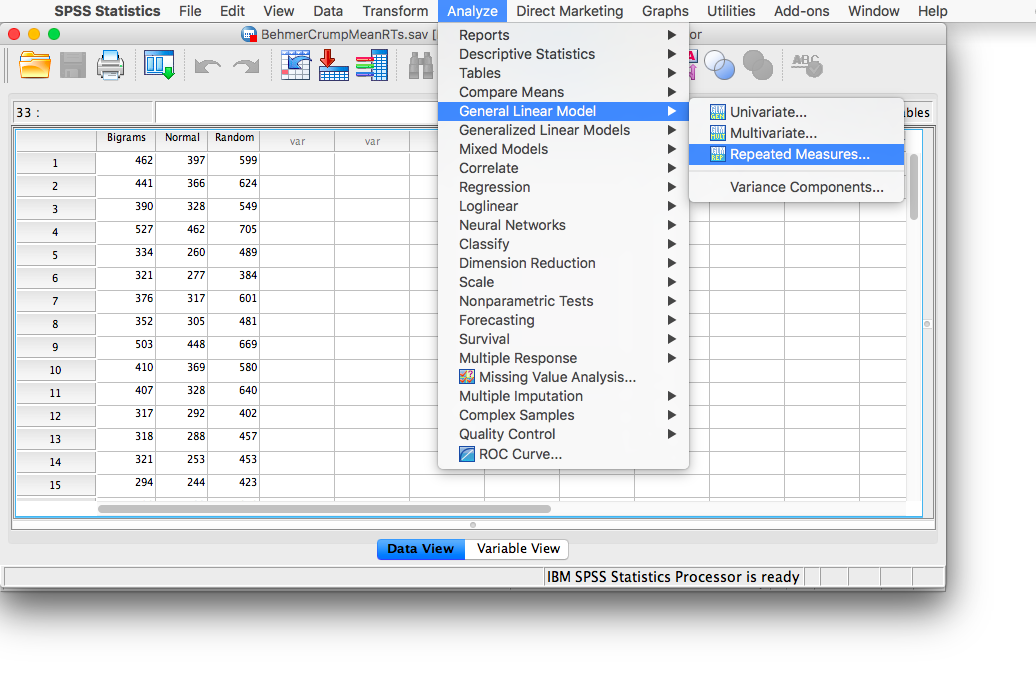Click the first empty var column header

297,141
